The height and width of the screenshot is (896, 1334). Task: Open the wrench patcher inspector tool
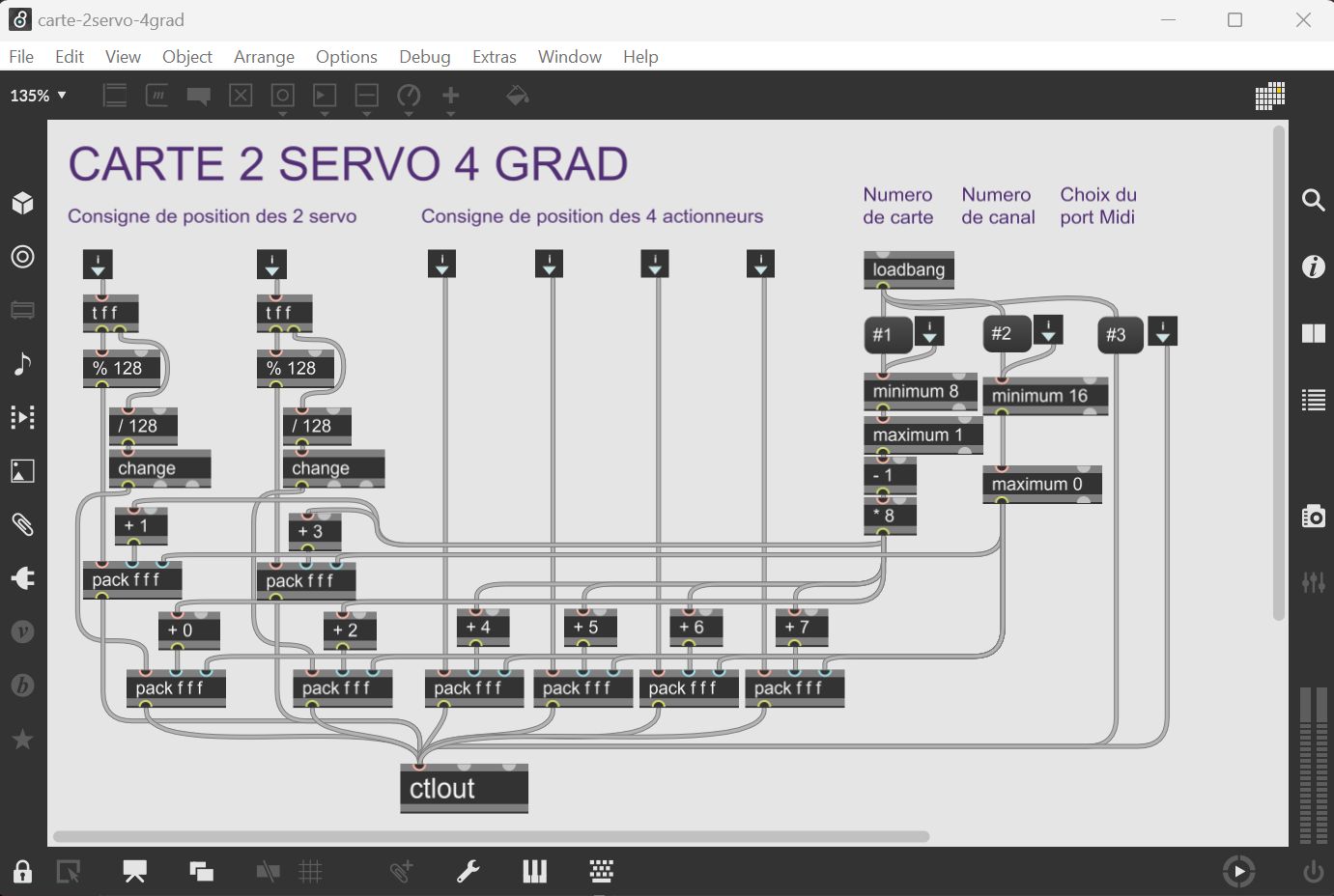[468, 872]
